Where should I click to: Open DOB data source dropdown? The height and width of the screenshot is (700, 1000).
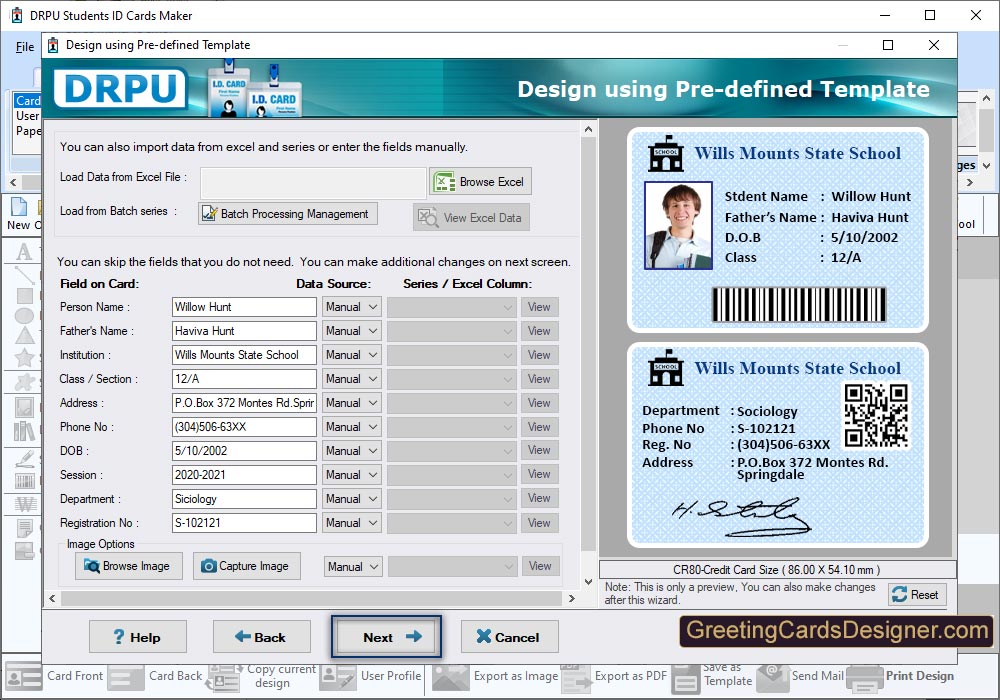point(352,451)
